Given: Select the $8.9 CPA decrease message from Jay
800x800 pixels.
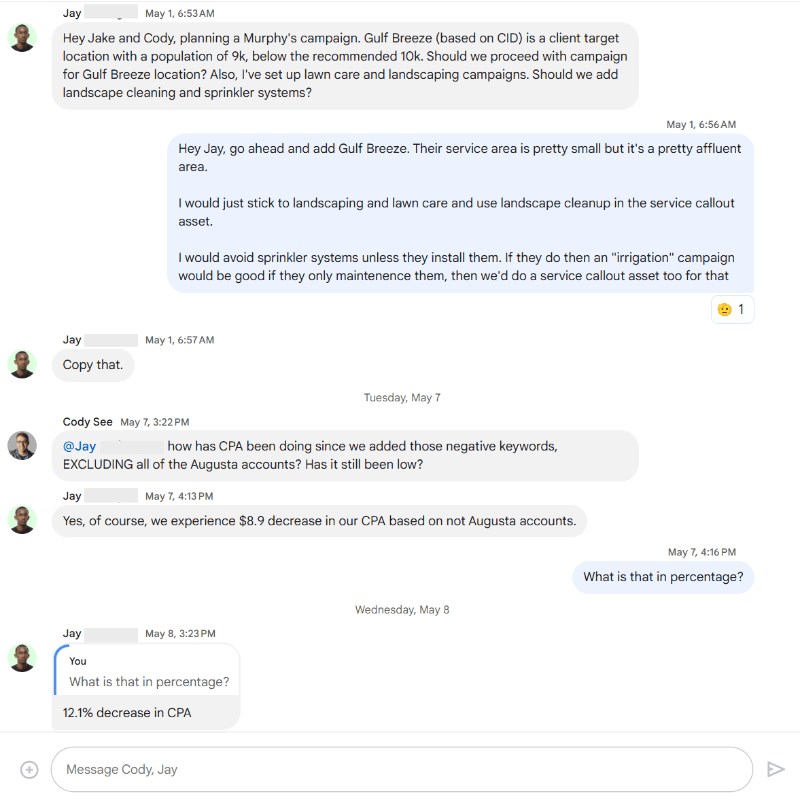Looking at the screenshot, I should tap(319, 521).
